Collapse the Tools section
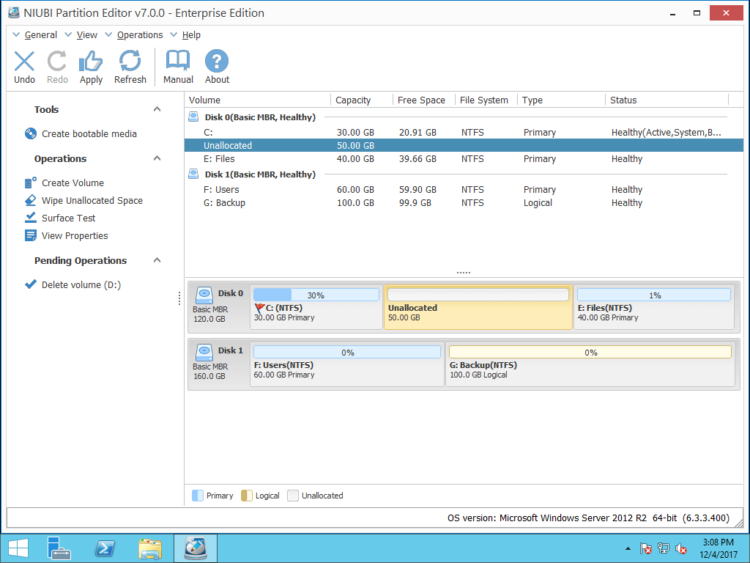750x563 pixels. (157, 109)
